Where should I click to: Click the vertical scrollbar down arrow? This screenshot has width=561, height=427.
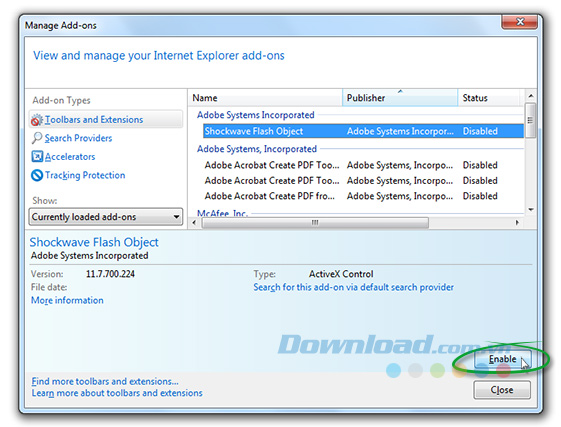(x=531, y=210)
